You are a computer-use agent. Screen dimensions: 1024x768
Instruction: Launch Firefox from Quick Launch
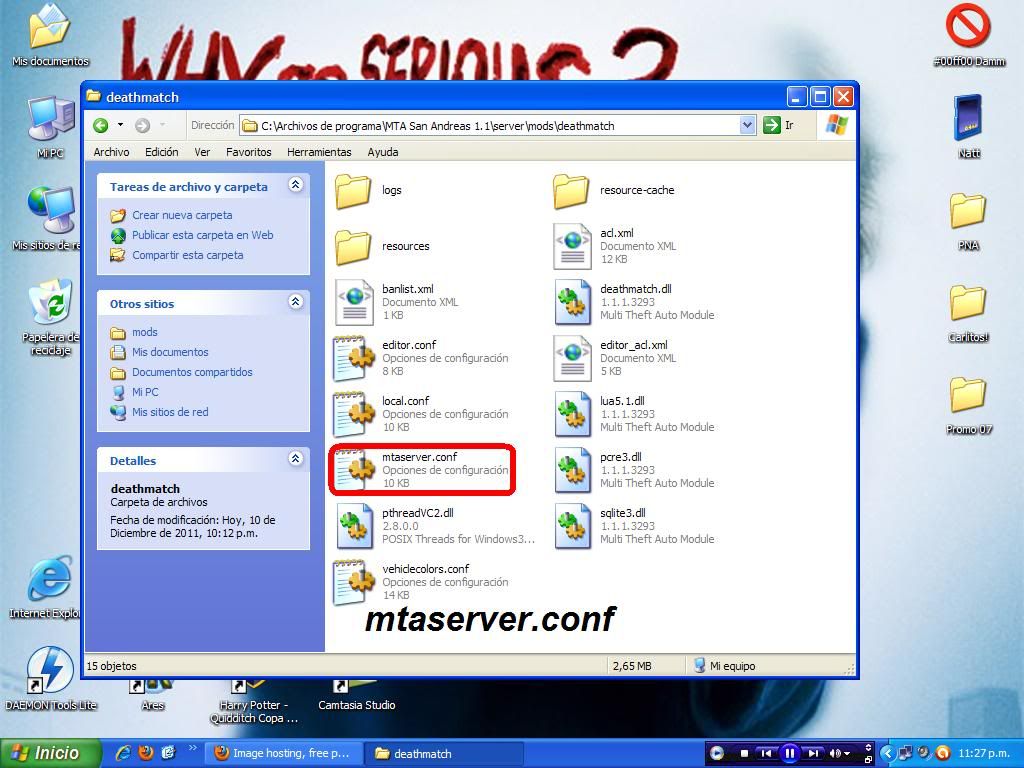146,752
